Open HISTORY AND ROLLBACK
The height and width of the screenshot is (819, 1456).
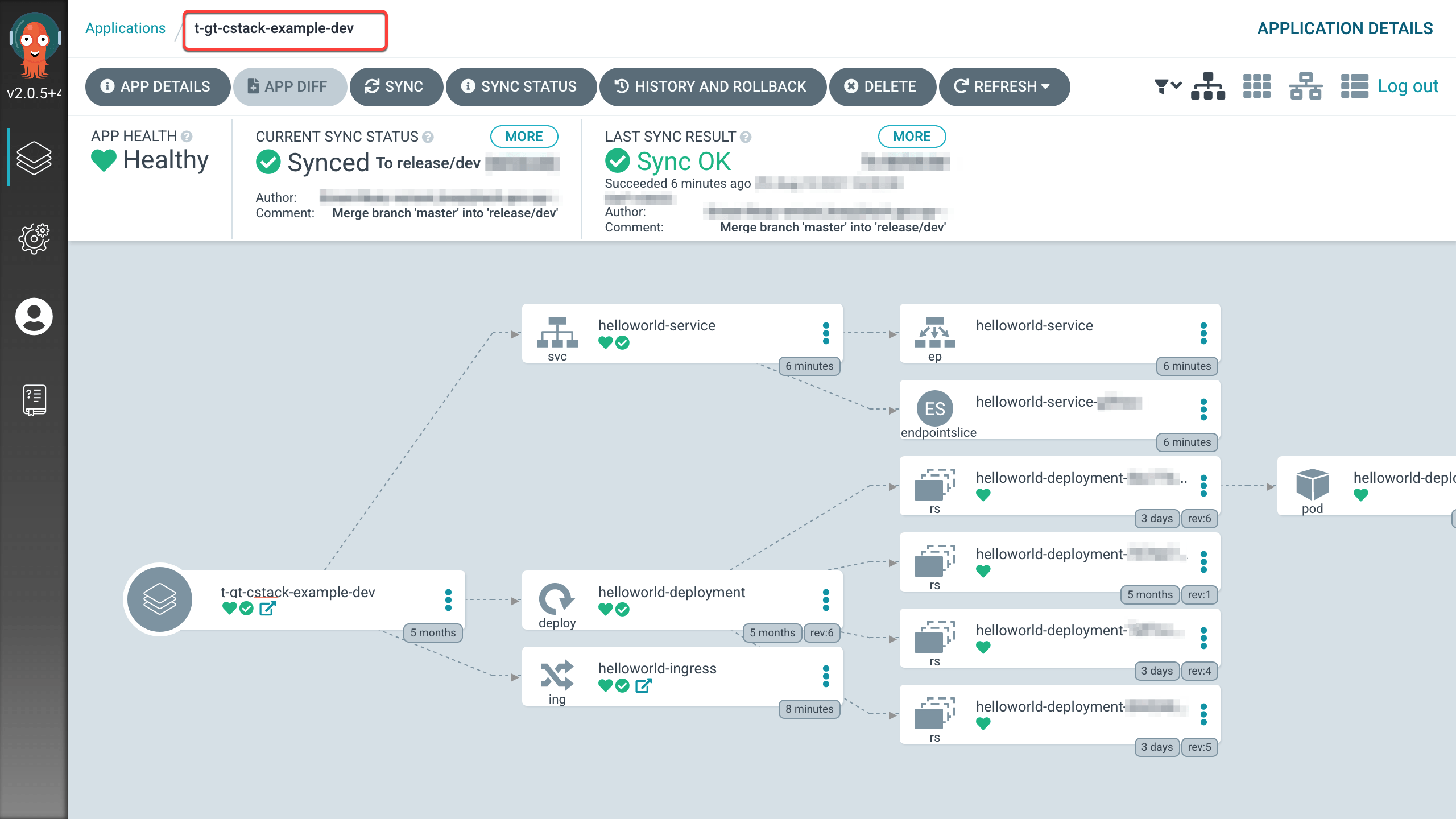(712, 86)
